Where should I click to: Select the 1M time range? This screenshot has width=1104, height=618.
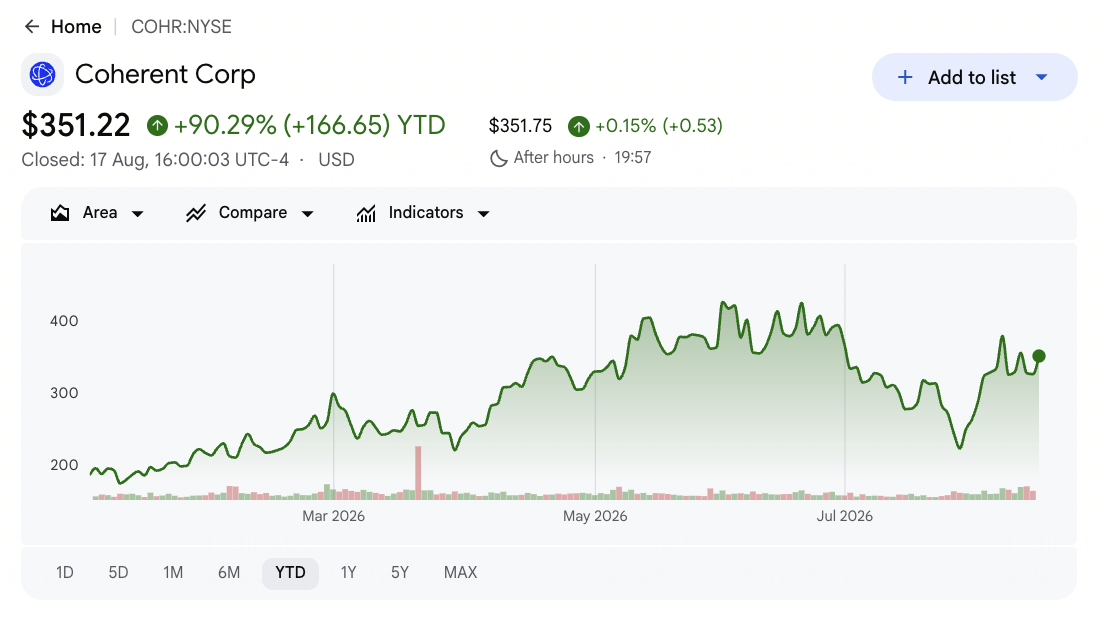coord(173,573)
